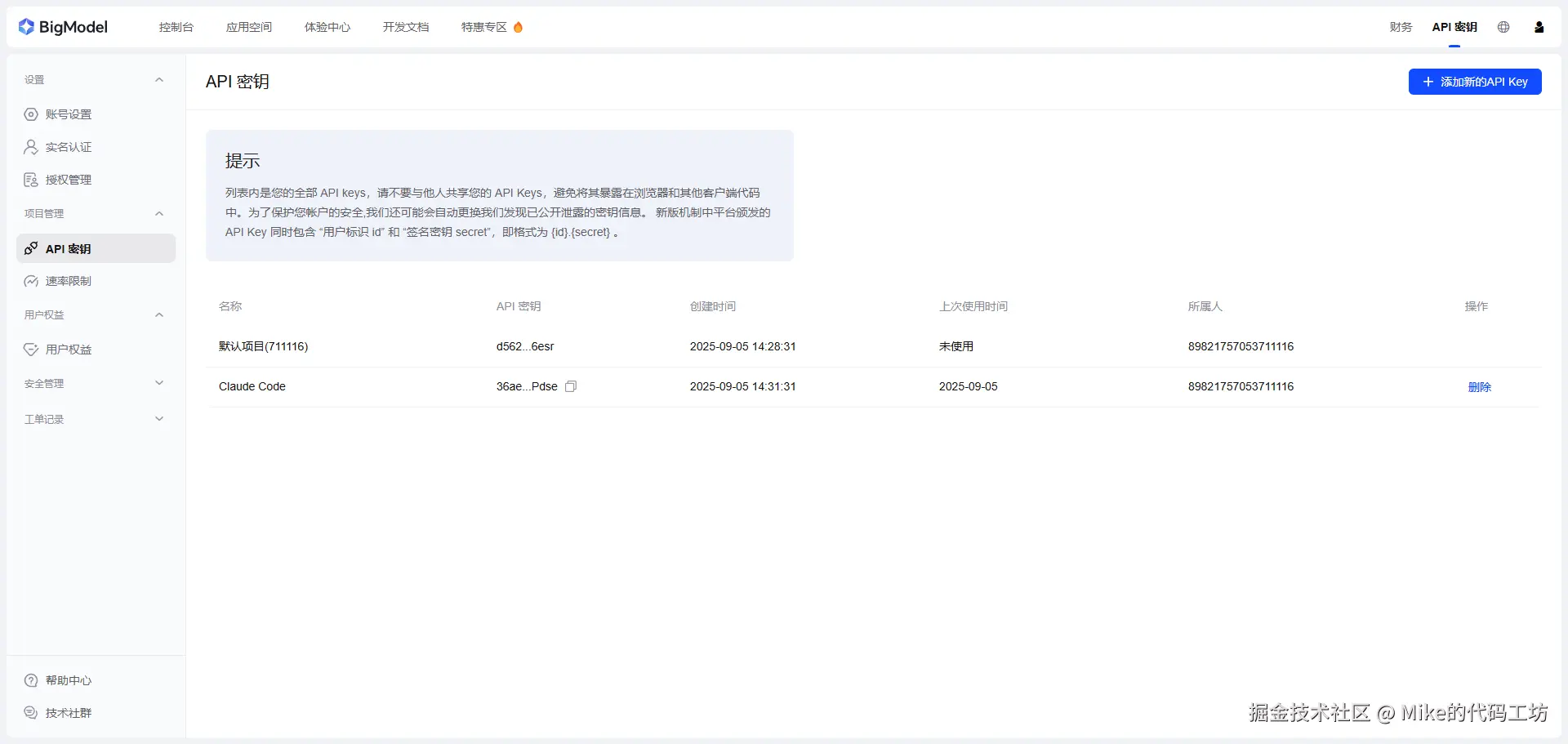This screenshot has height=744, width=1568.
Task: Click the flame icon beside 特惠专区
Action: tap(518, 27)
